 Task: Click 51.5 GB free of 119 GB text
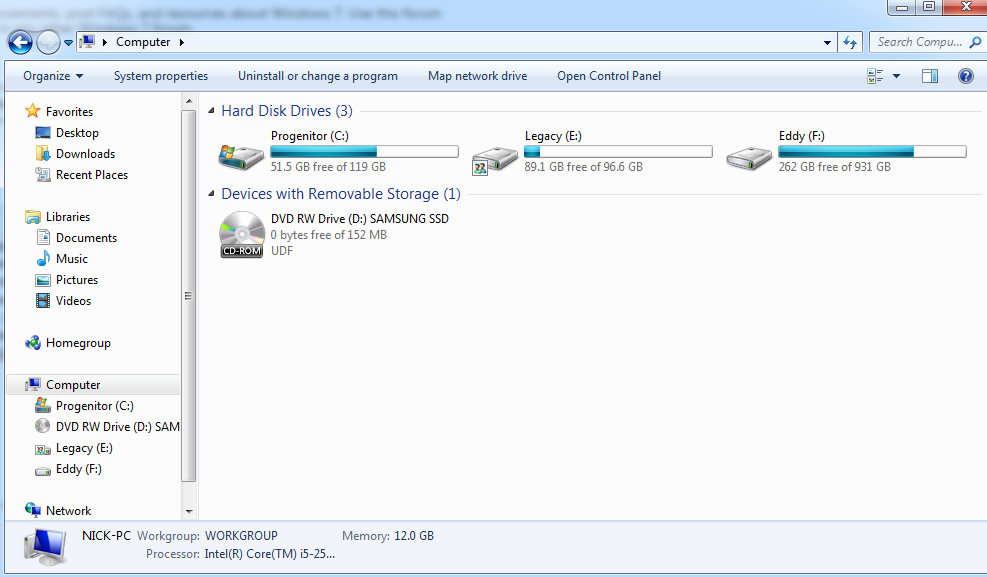point(328,167)
